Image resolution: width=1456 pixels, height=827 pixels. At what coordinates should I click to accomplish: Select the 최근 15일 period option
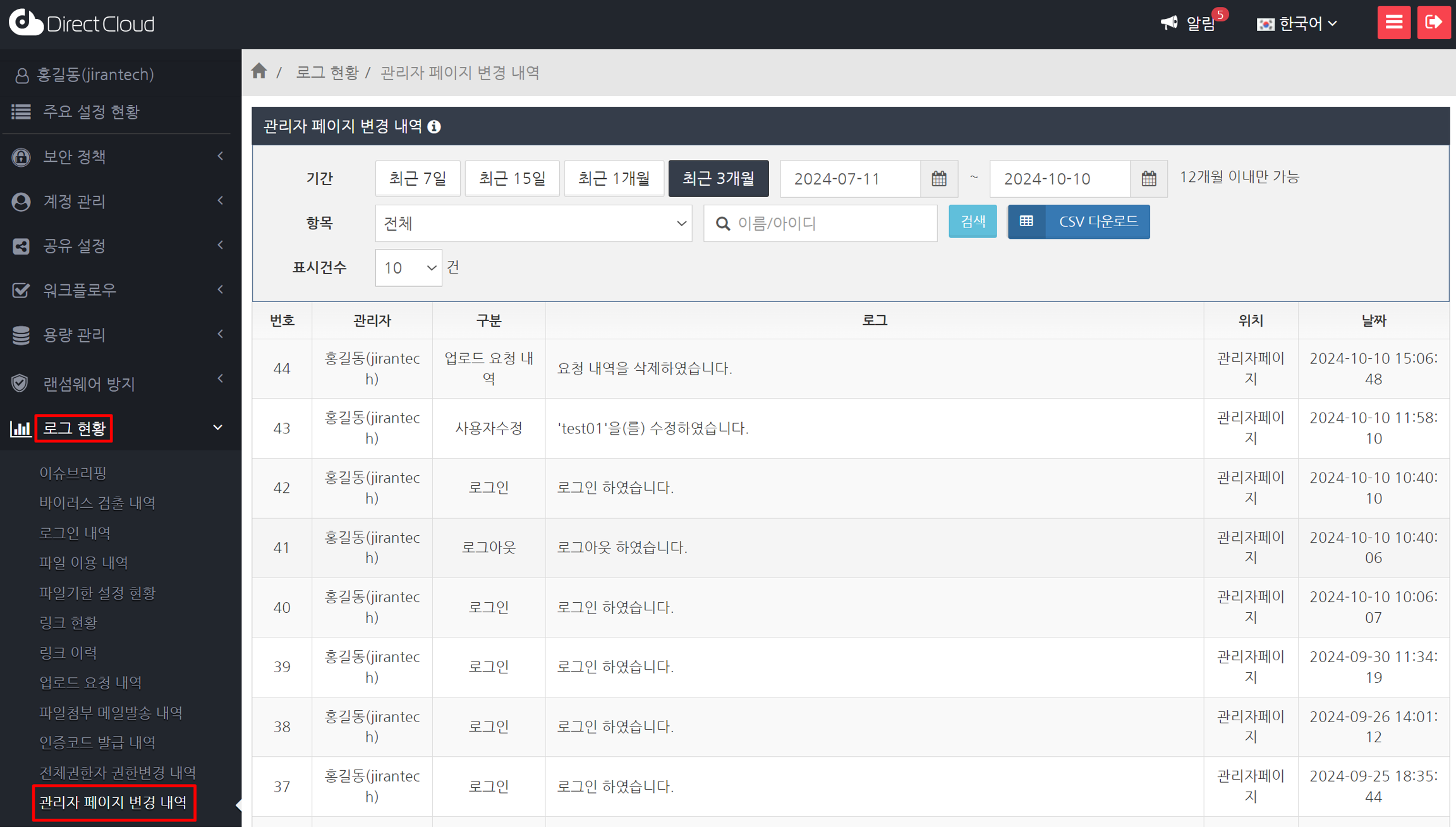(512, 179)
